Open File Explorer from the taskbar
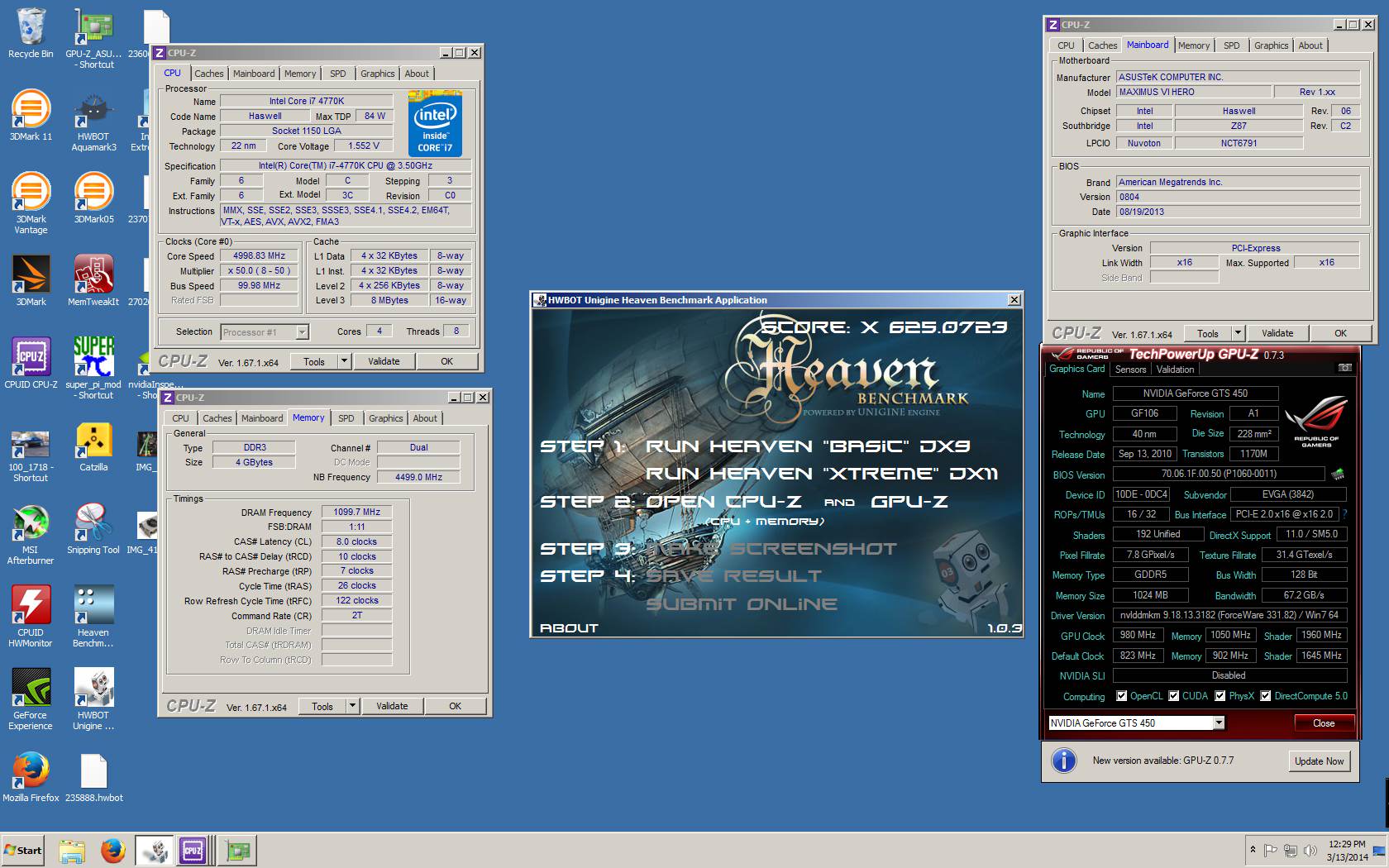Viewport: 1389px width, 868px height. pos(72,850)
